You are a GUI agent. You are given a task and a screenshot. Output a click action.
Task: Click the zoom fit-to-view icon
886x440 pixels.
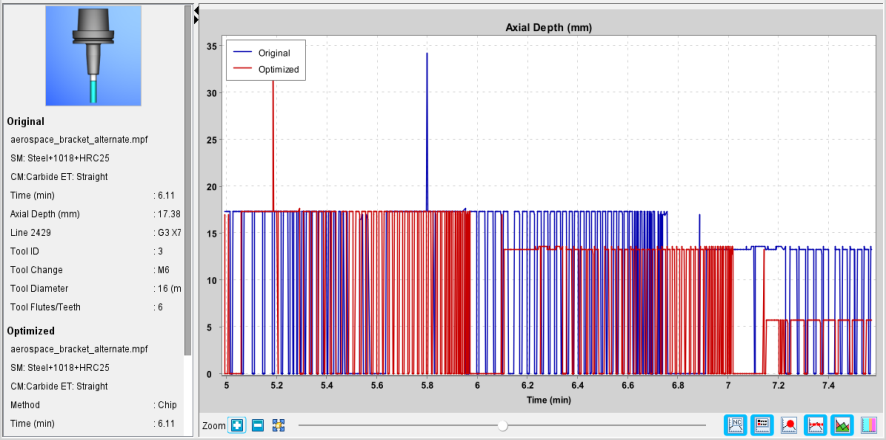tap(278, 425)
